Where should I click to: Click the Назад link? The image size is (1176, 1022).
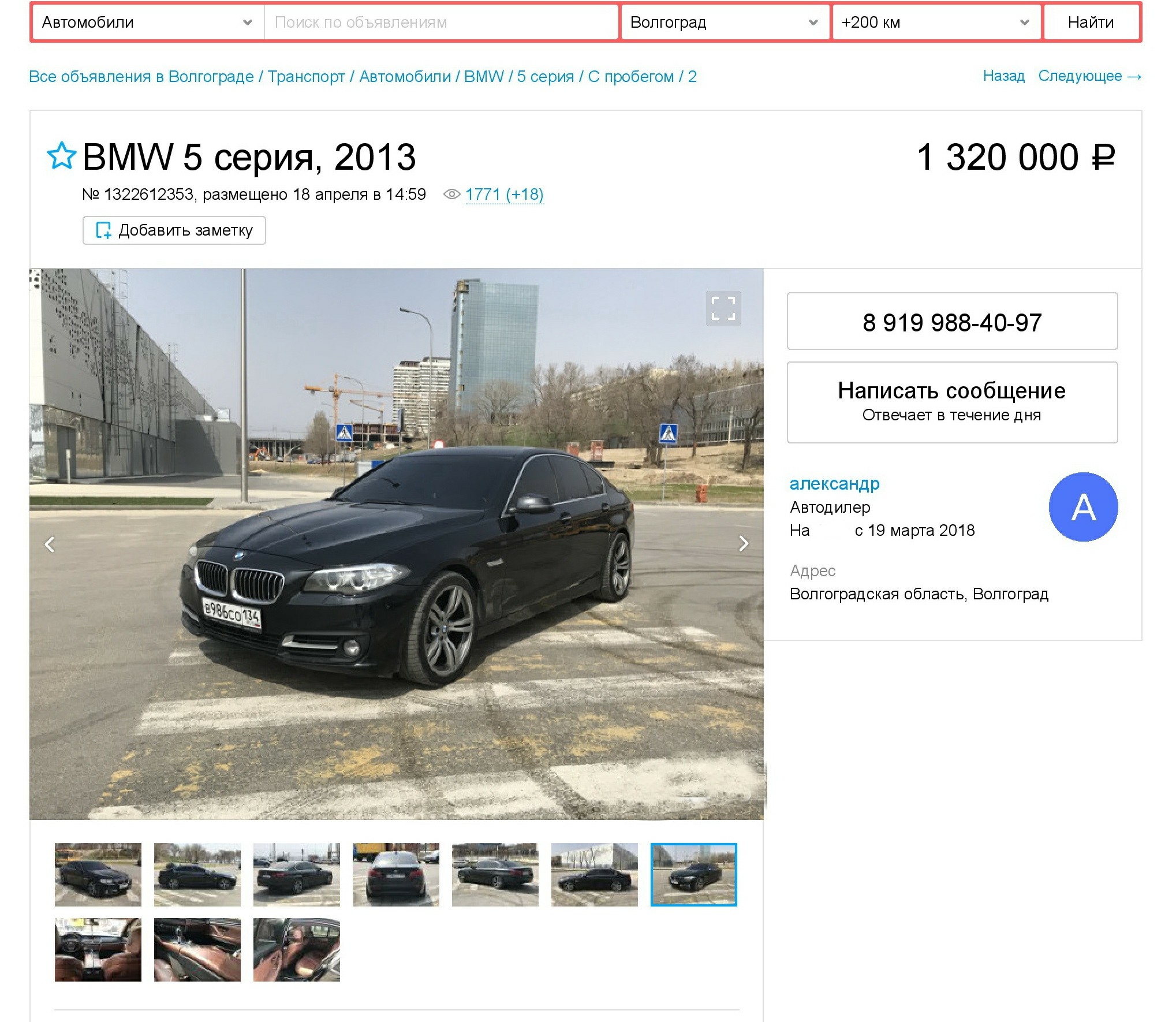(x=1003, y=76)
